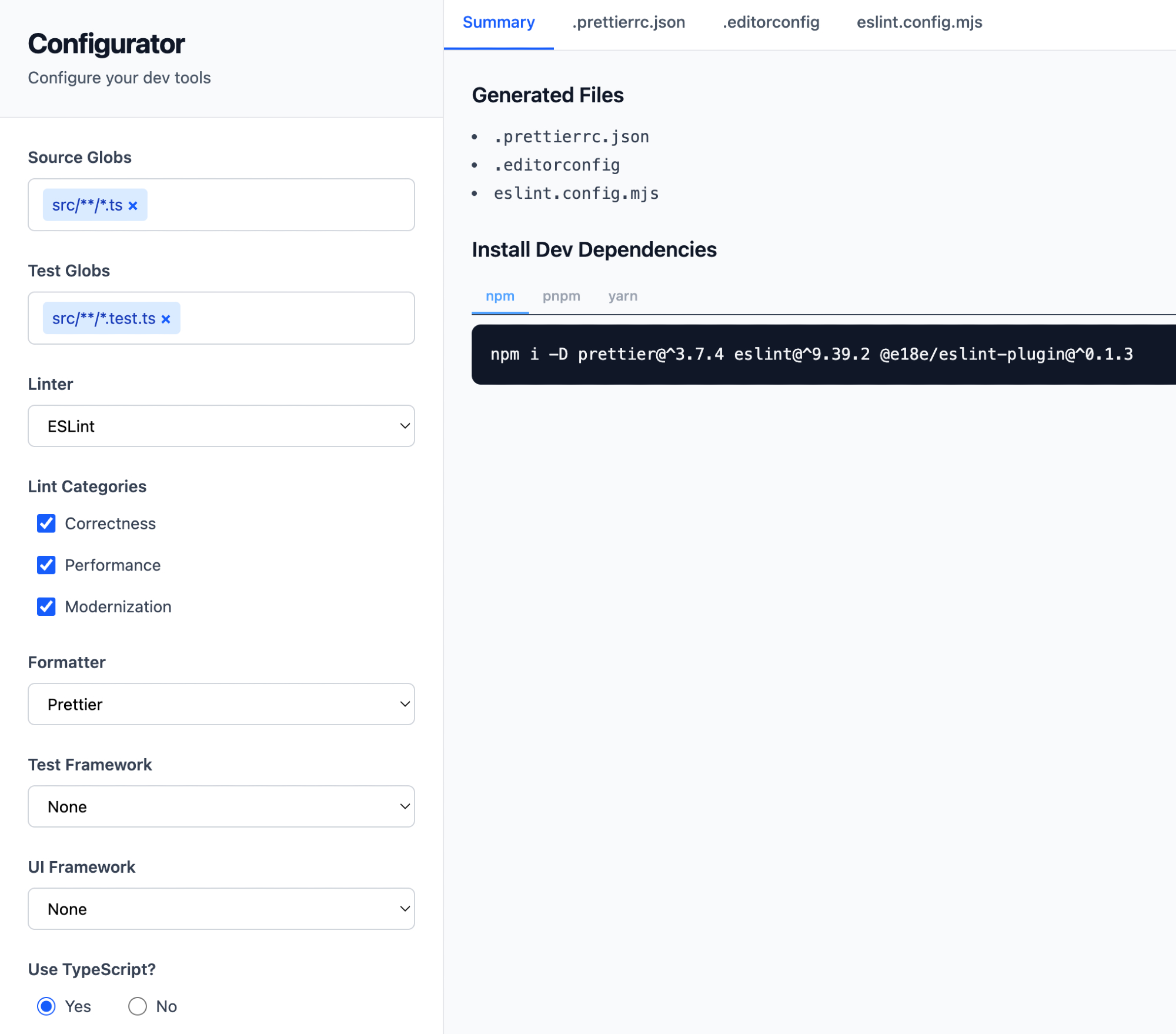Uncheck the Correctness lint category
The width and height of the screenshot is (1176, 1034).
46,523
